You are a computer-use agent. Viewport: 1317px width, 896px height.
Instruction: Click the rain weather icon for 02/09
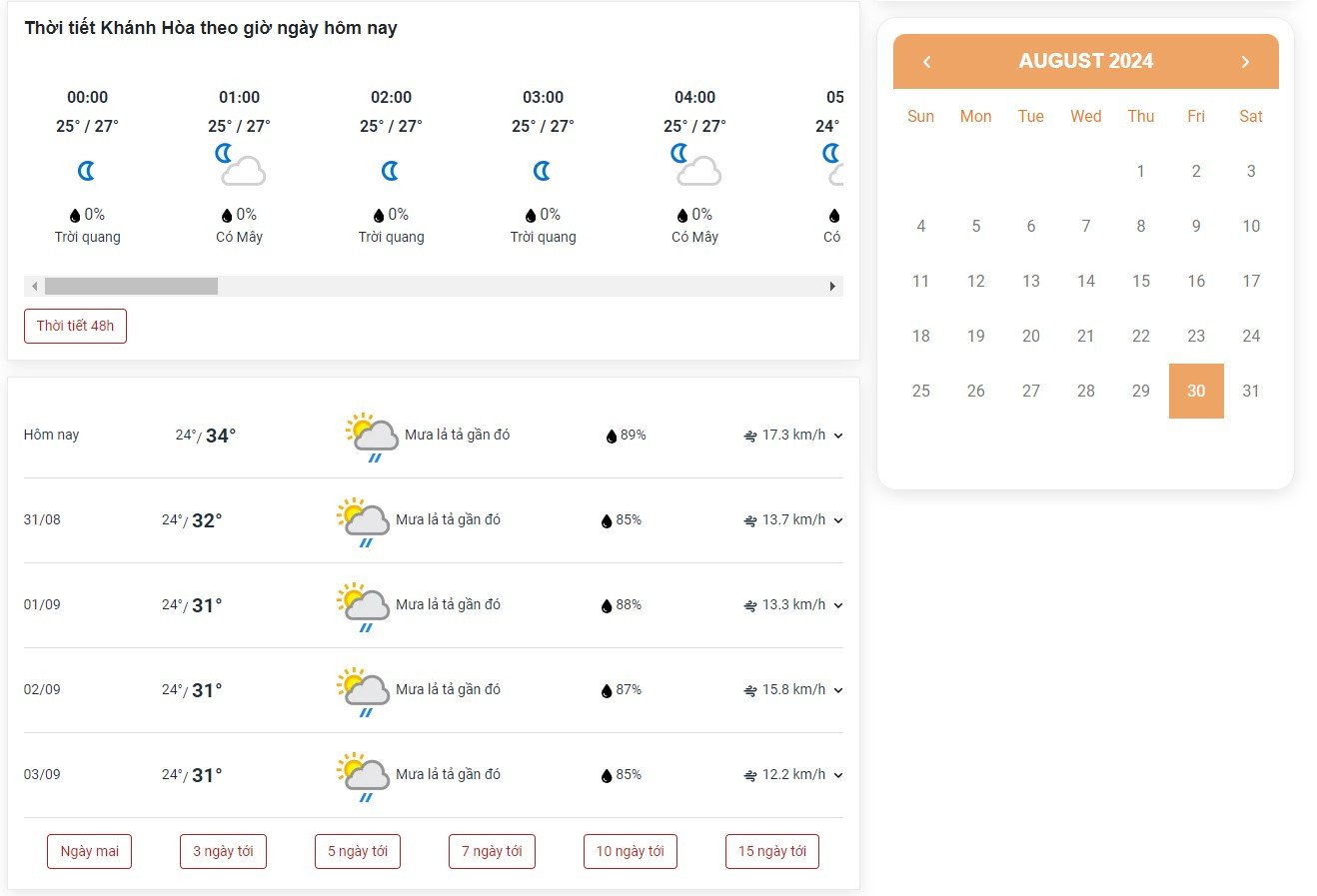[363, 691]
